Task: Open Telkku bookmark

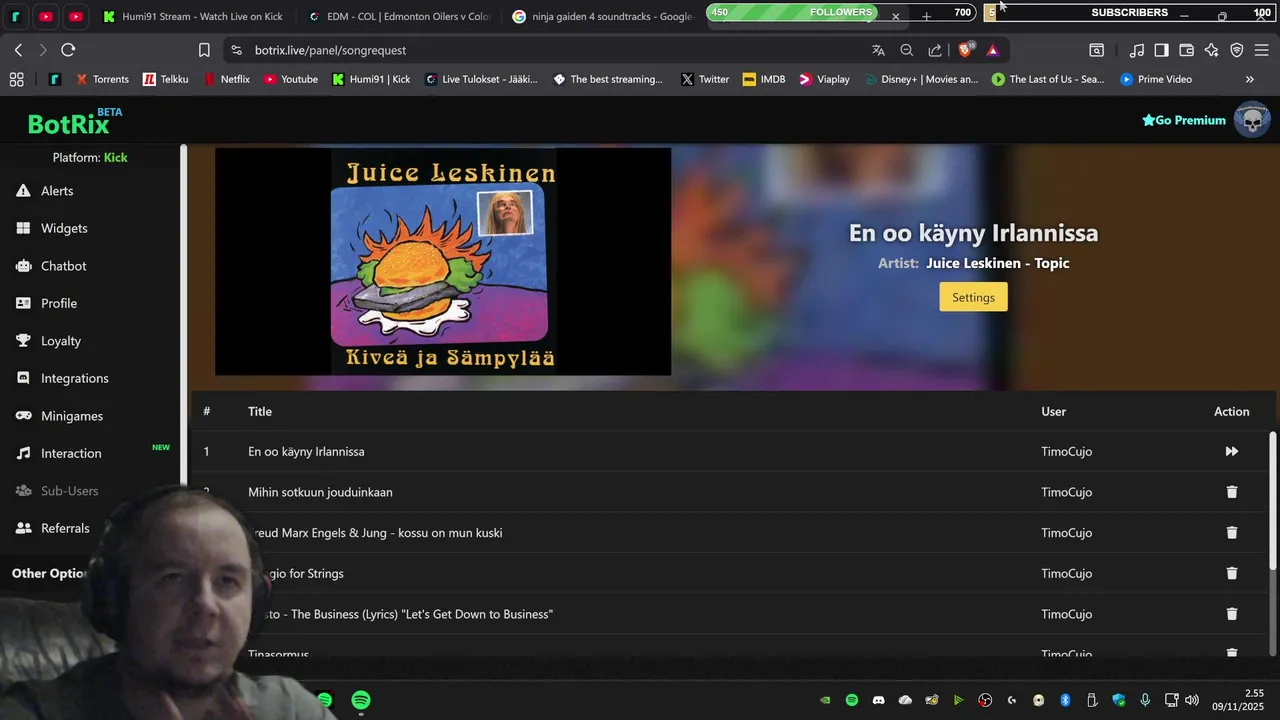Action: point(165,79)
